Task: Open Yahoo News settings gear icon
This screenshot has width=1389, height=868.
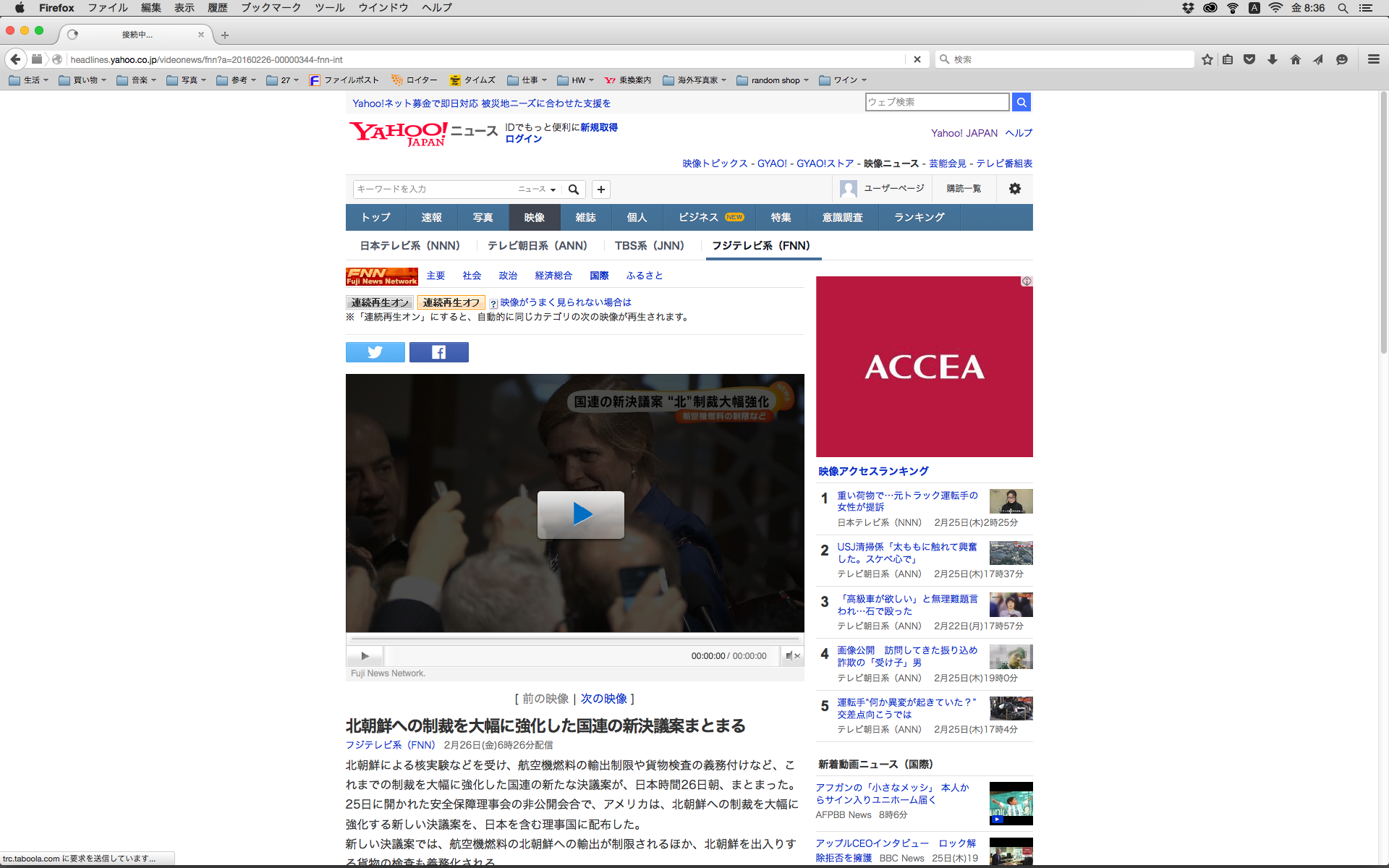Action: click(1014, 189)
